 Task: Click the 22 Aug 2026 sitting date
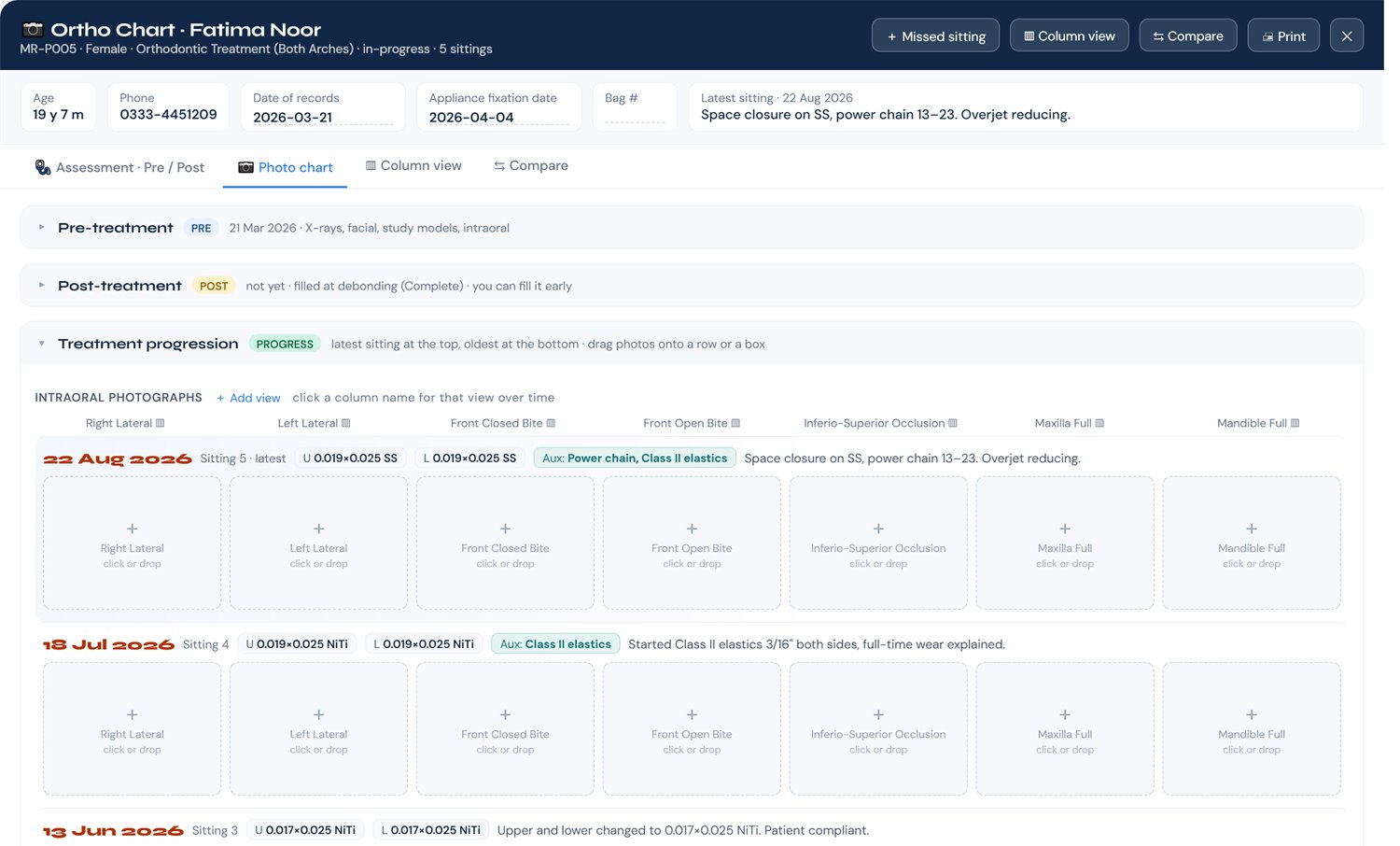pyautogui.click(x=118, y=459)
